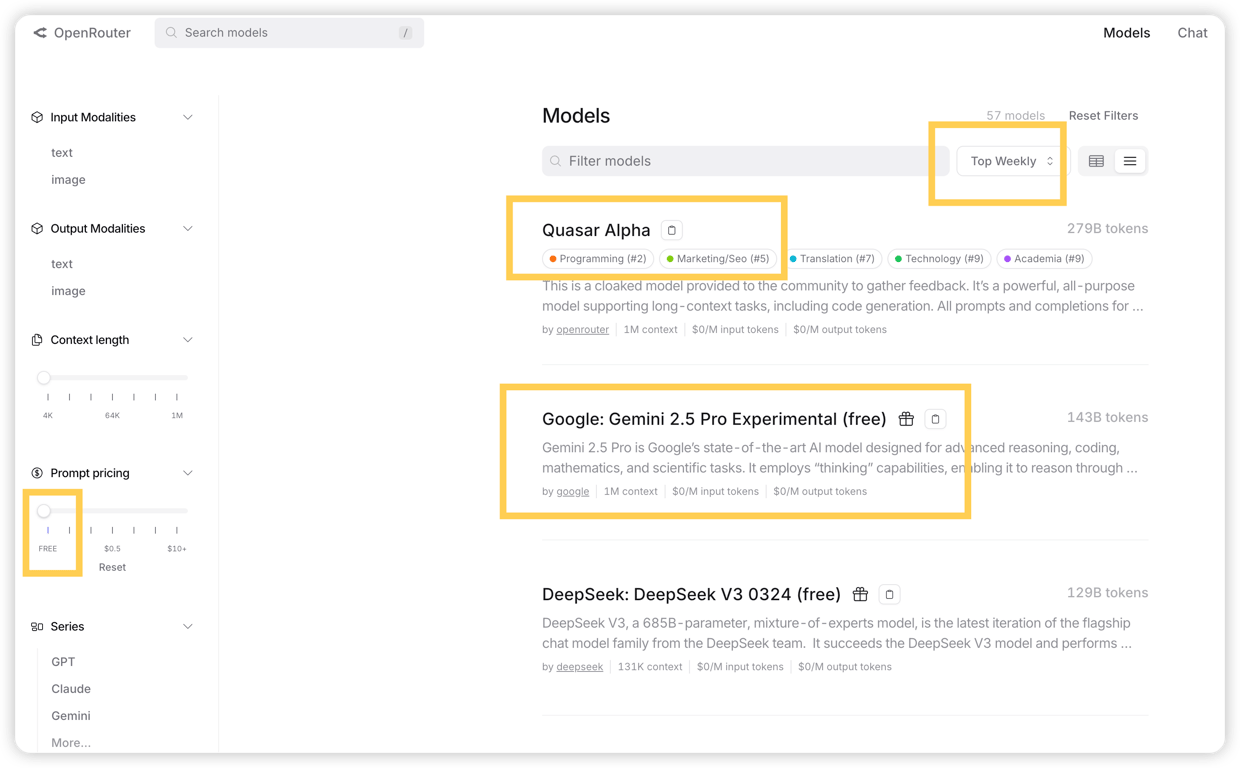Open the Models navigation tab

[1126, 33]
